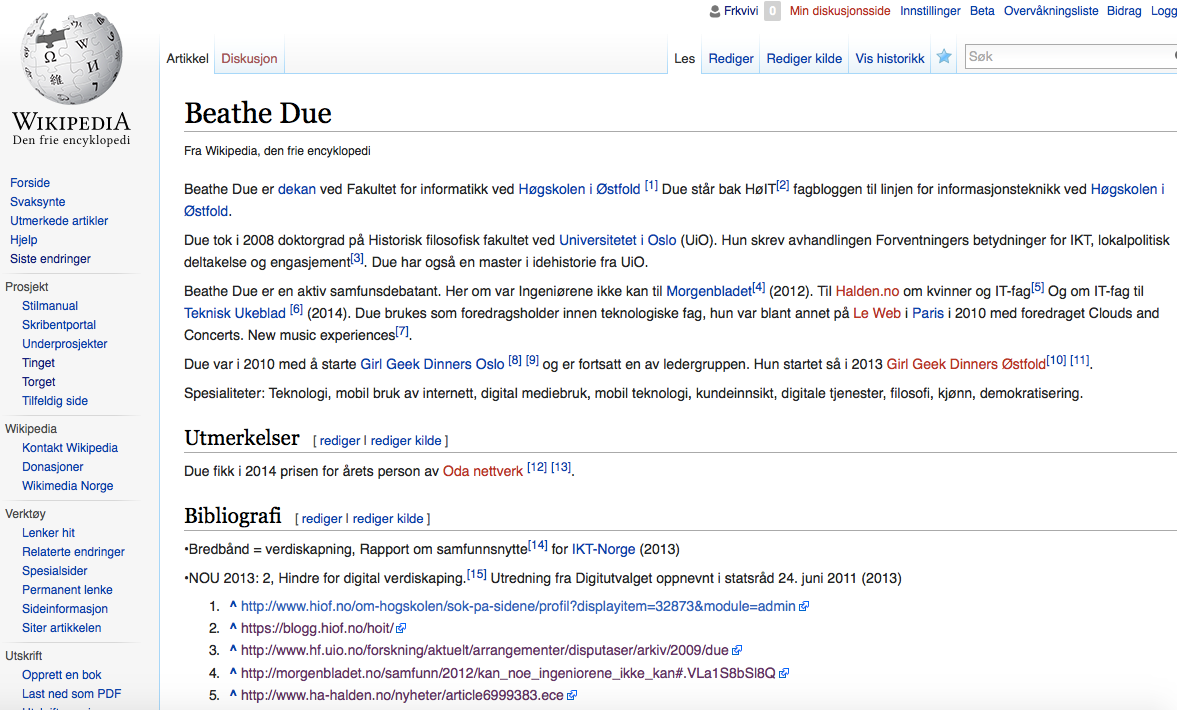The image size is (1177, 710).
Task: Click external link icon after ha-halden.no reference
Action: tap(572, 696)
